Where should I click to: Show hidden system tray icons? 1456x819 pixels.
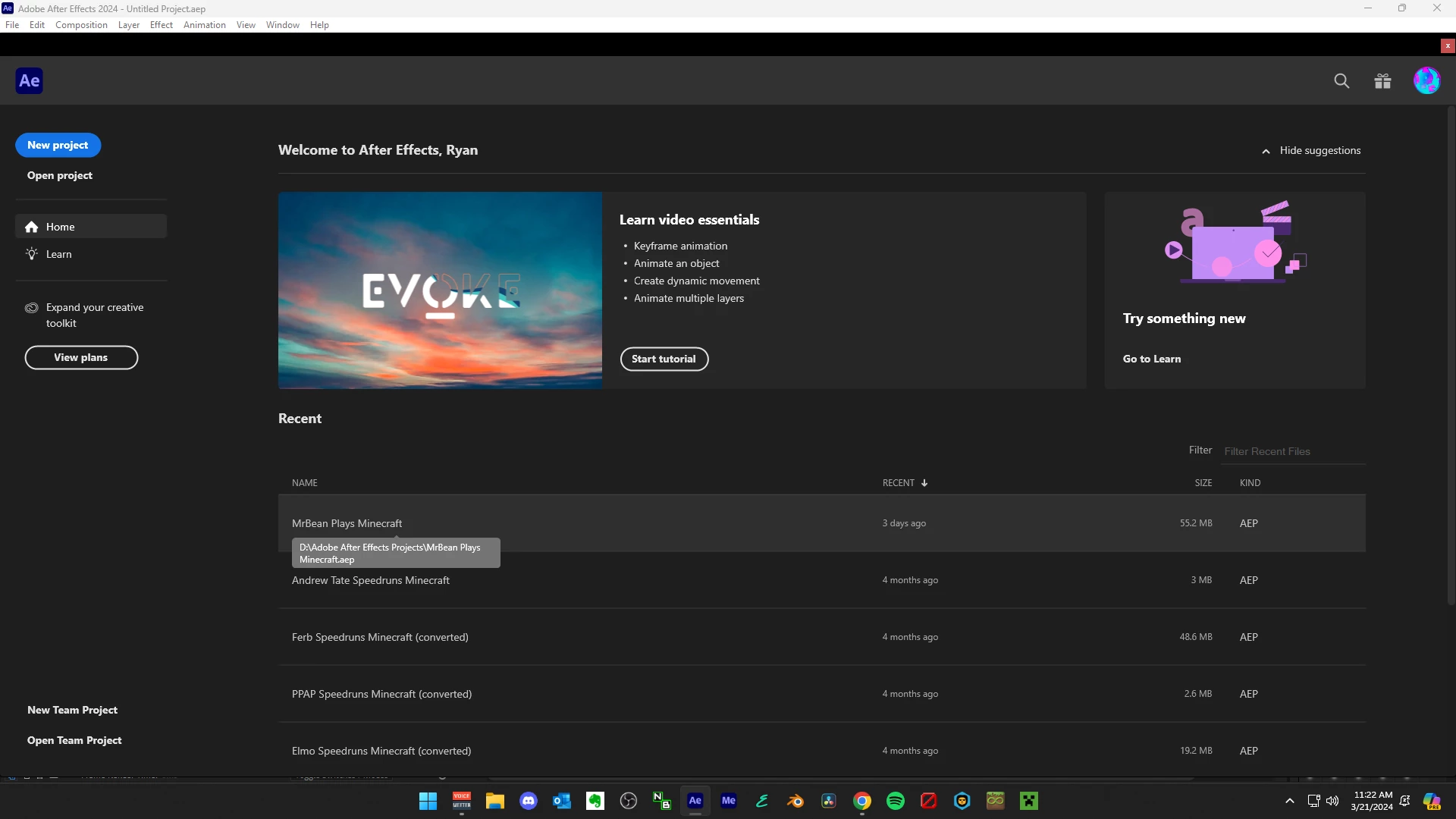coord(1289,801)
